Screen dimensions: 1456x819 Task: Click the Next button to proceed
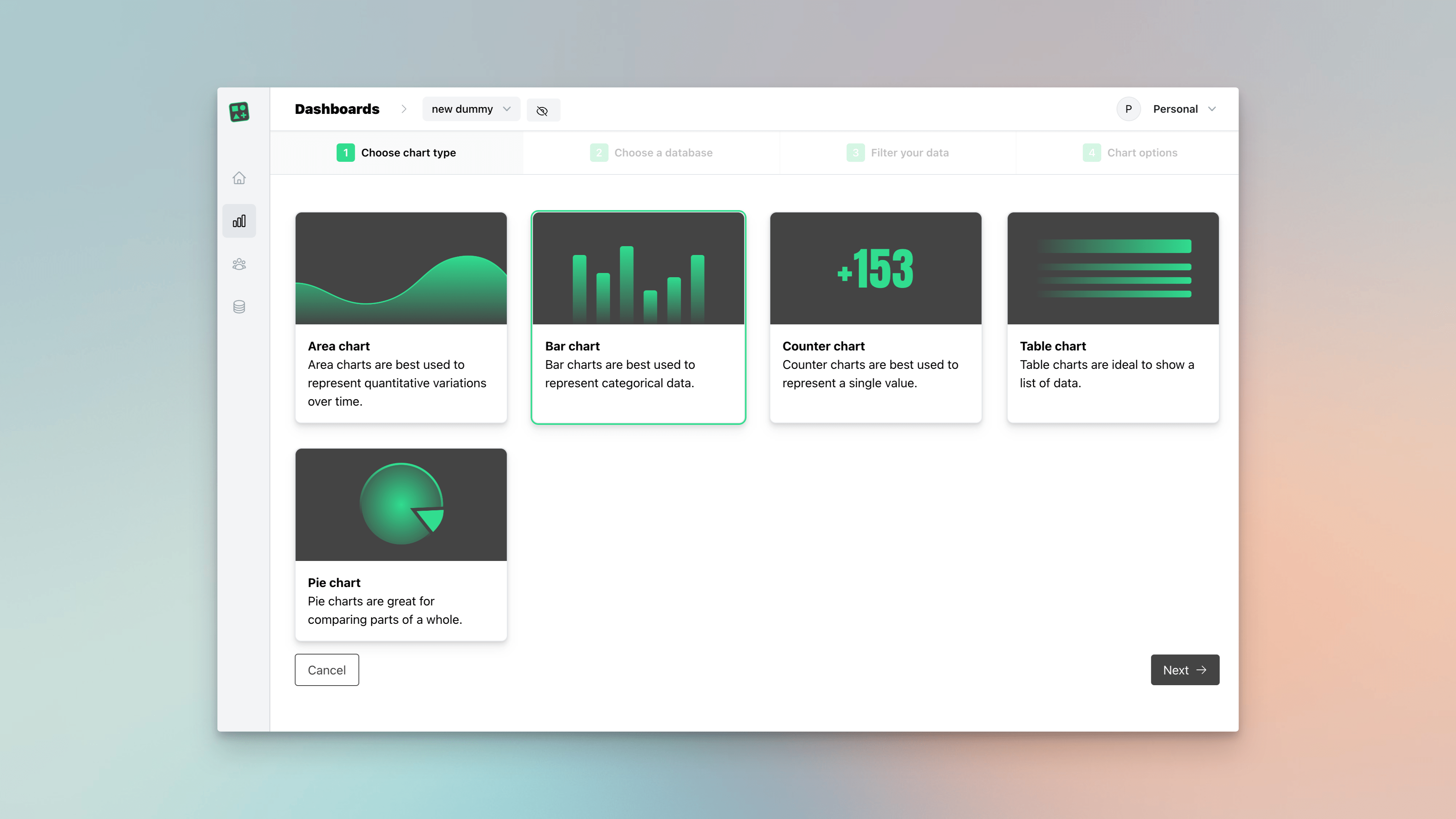(1184, 670)
